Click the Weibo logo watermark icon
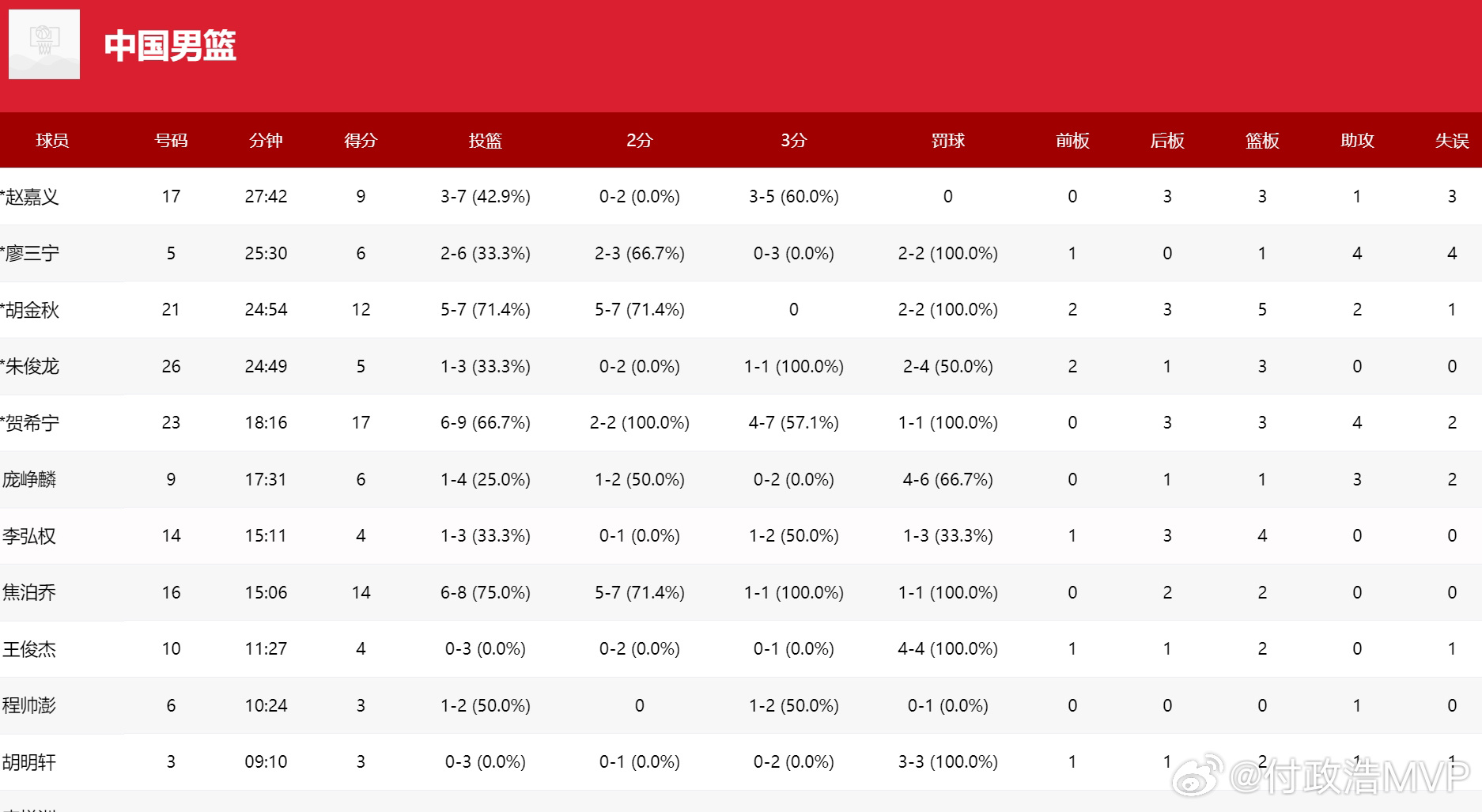The image size is (1482, 812). pos(1197,776)
